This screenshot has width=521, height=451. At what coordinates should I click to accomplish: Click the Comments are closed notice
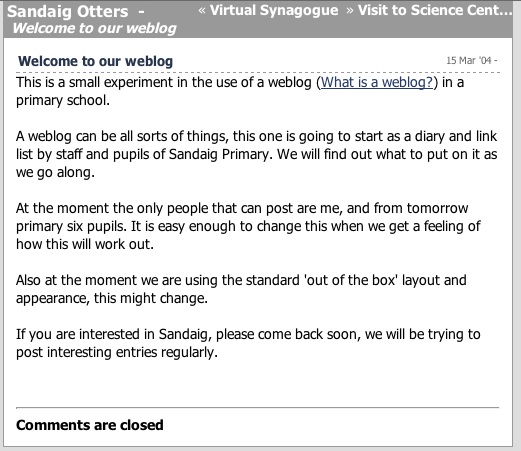coord(90,425)
